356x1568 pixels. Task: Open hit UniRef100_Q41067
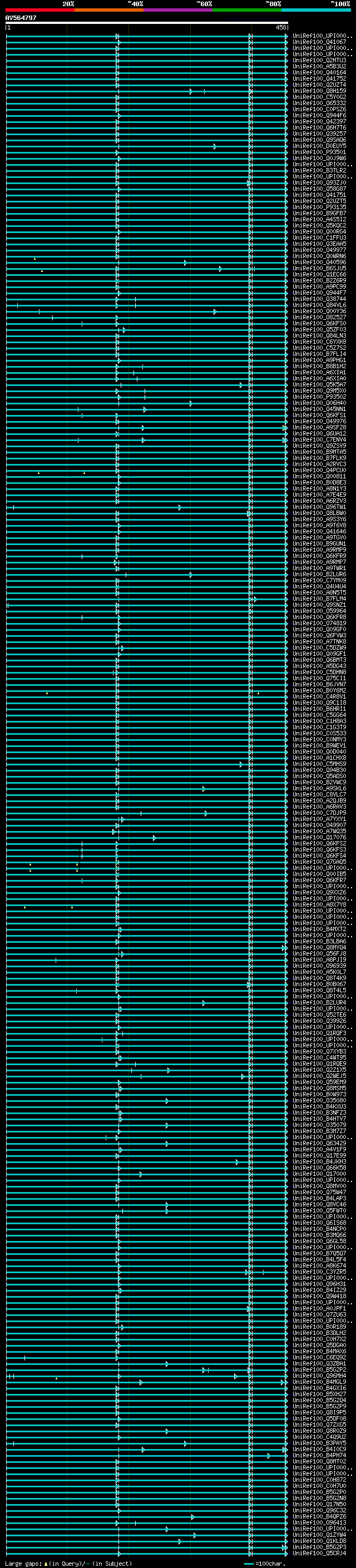pos(319,42)
